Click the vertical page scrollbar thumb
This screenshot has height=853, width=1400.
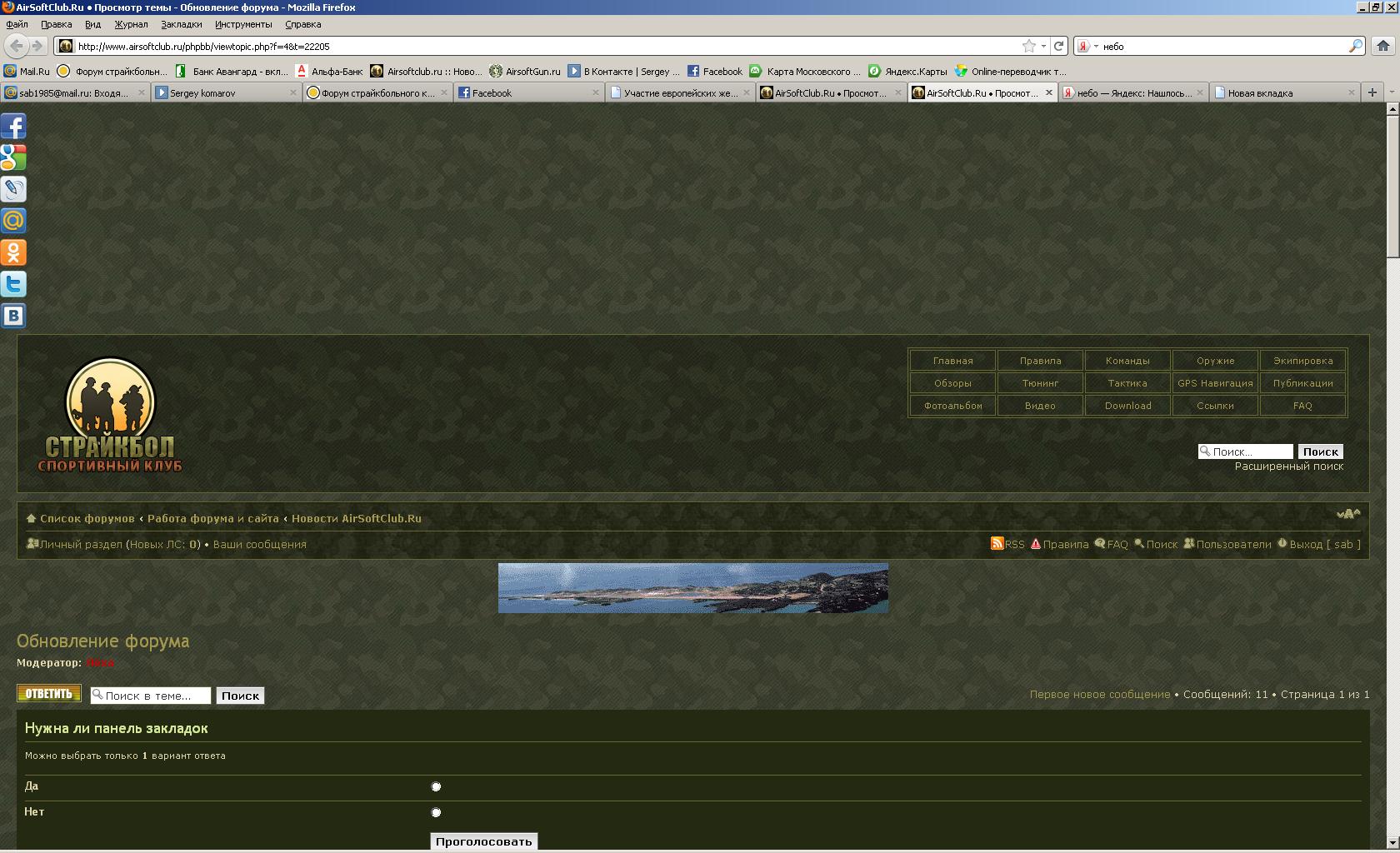(1392, 185)
